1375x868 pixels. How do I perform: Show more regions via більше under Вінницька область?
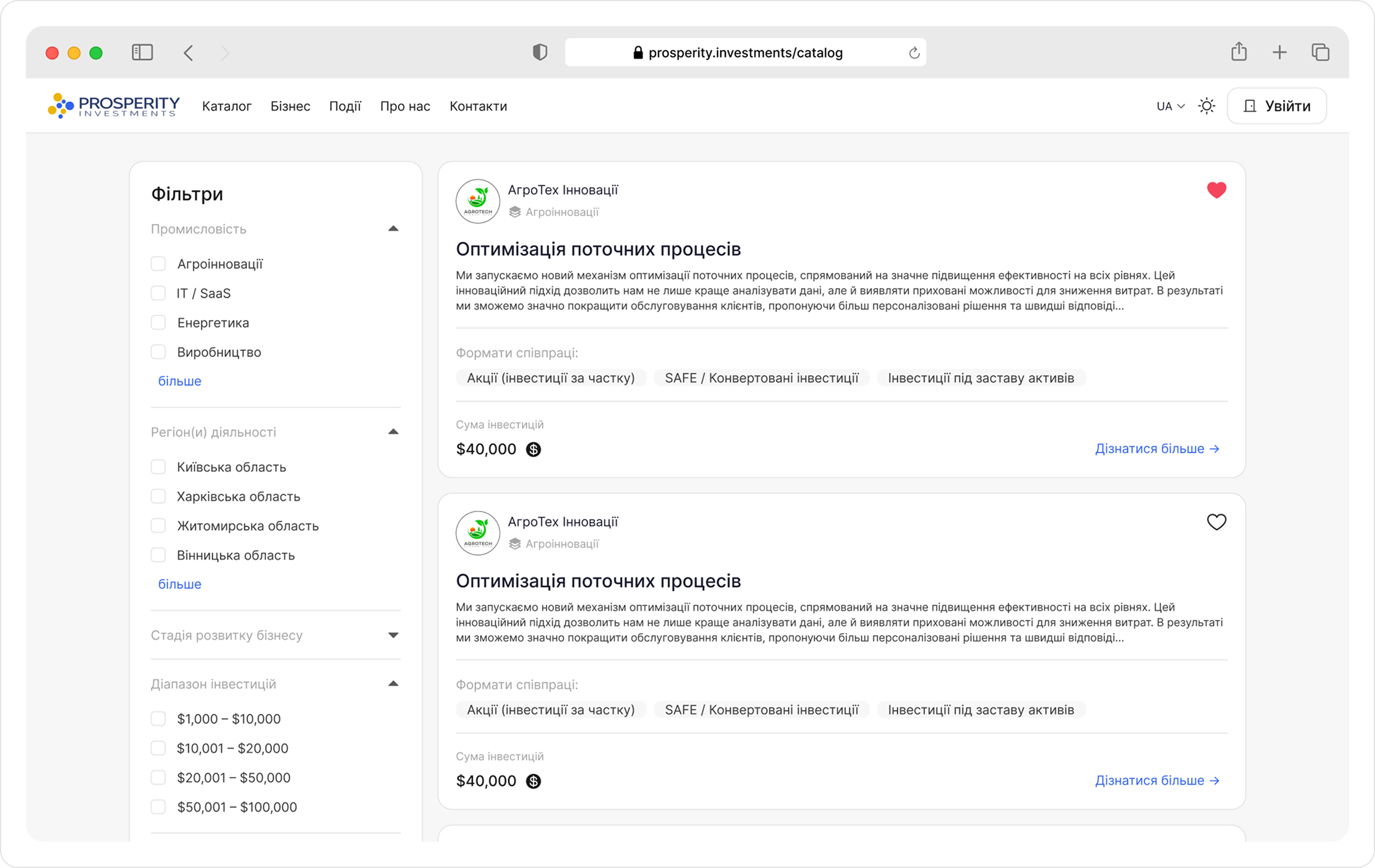coord(179,584)
